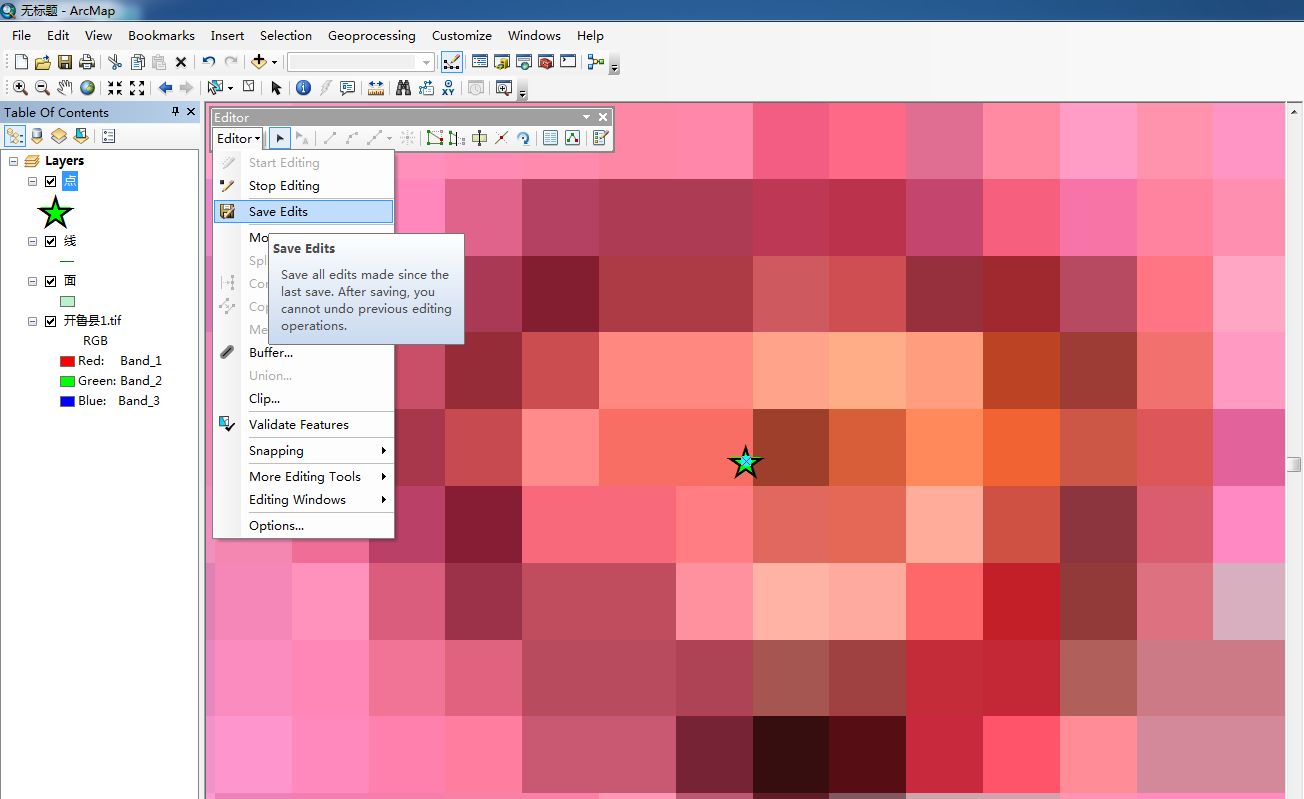Open the Find binoculars tool
Image resolution: width=1304 pixels, height=799 pixels.
404,88
